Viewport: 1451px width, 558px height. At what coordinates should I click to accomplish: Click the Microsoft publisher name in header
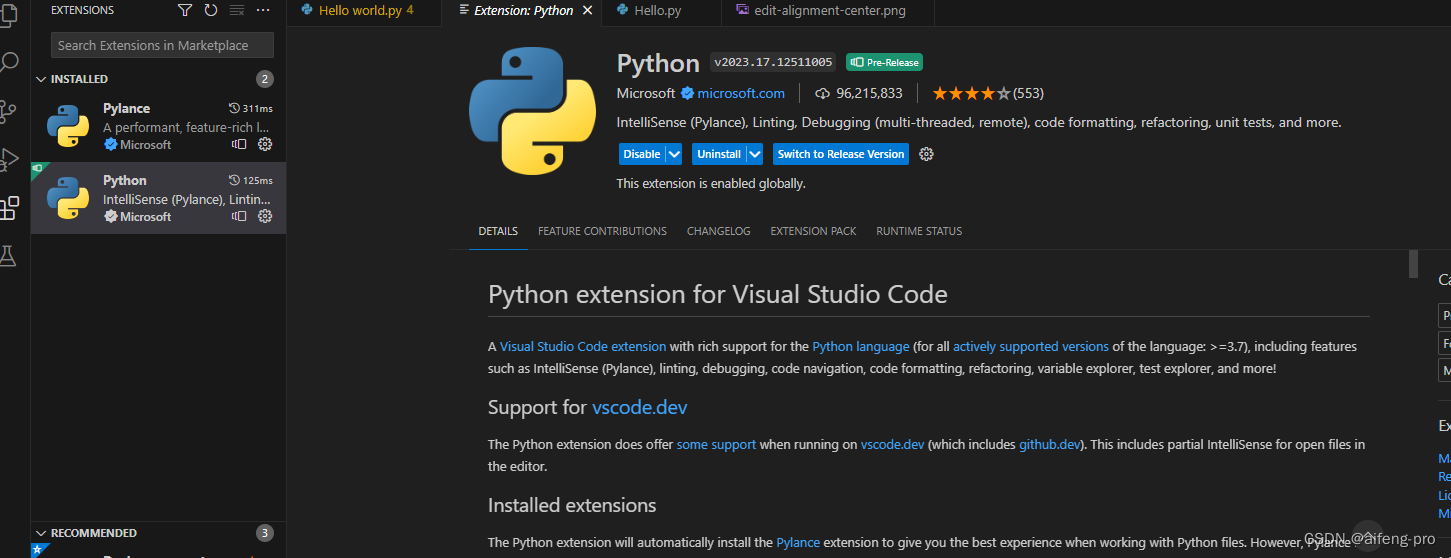coord(646,93)
